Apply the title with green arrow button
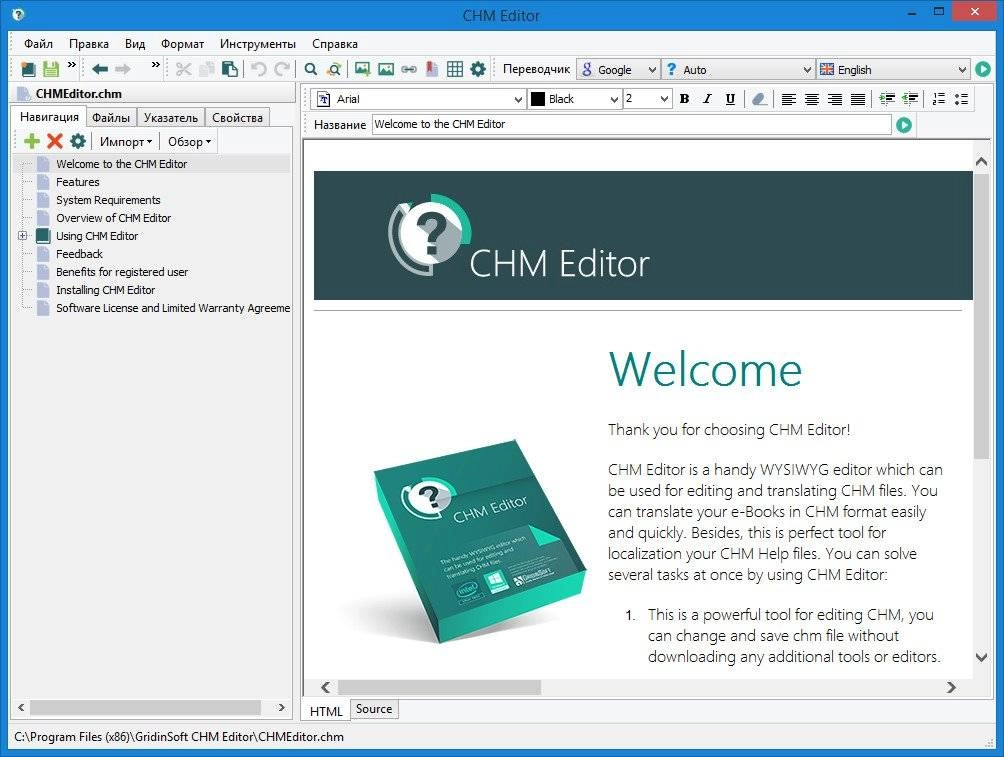This screenshot has height=757, width=1004. 903,125
